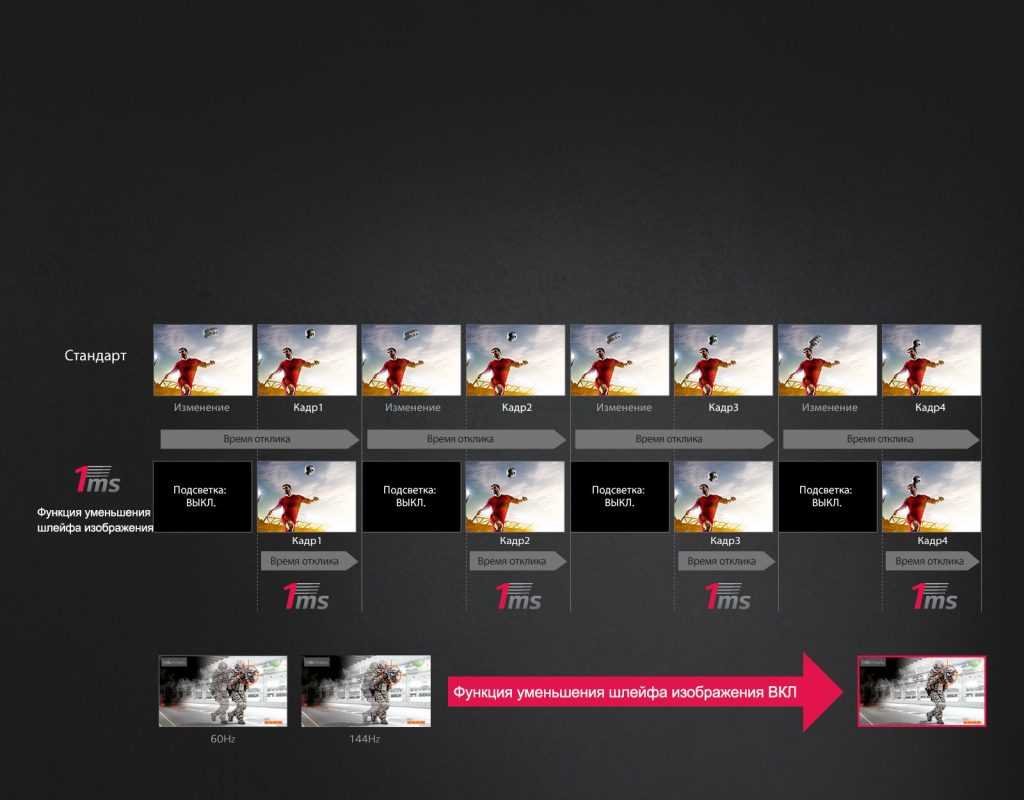Select the Кадр4 soccer image in the Стандарт row

click(x=931, y=360)
